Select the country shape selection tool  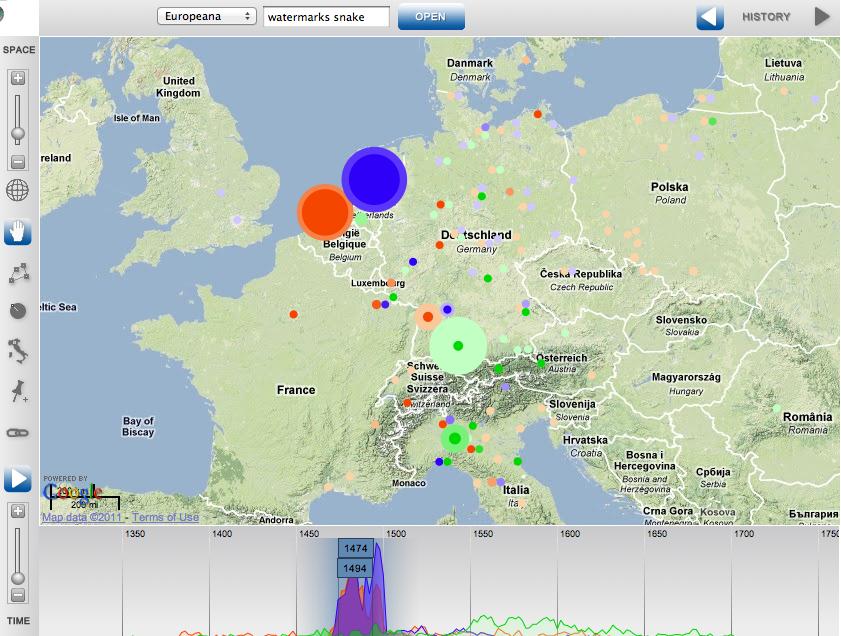[18, 351]
